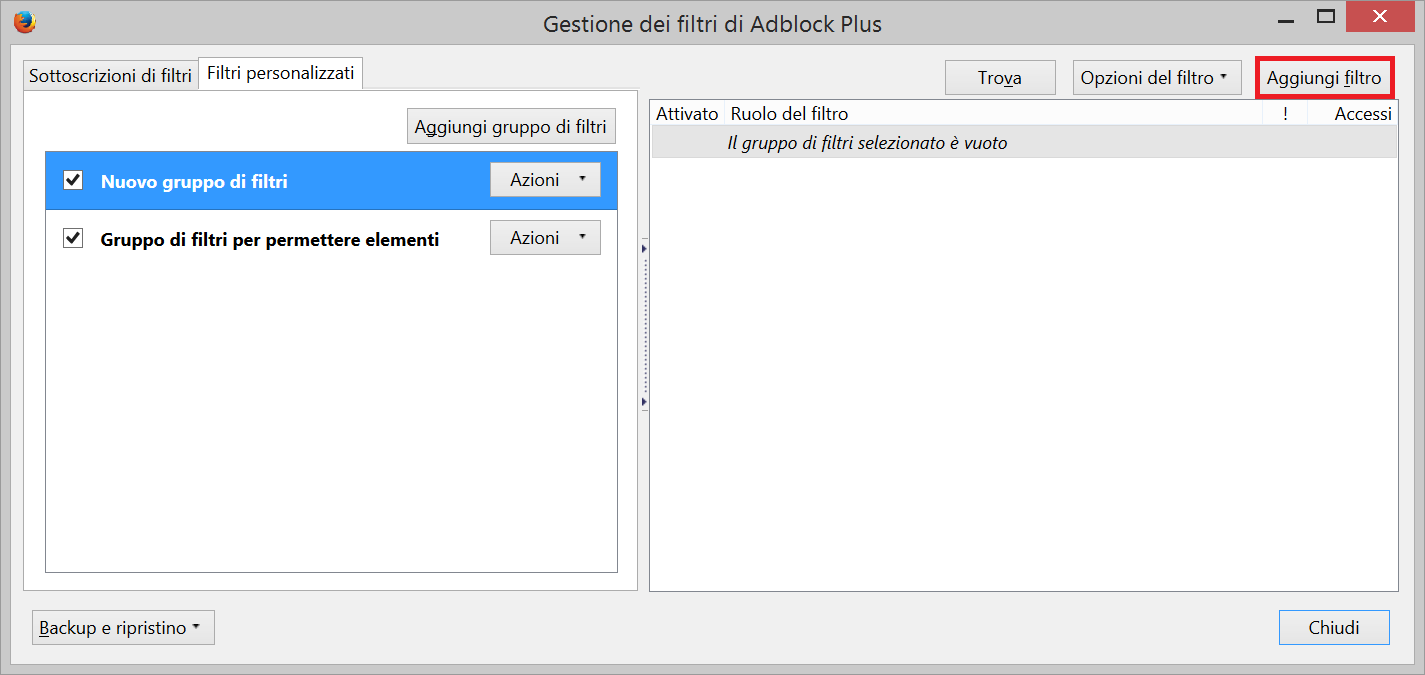Switch to Sottoscrizioni di filtri tab

[x=110, y=75]
